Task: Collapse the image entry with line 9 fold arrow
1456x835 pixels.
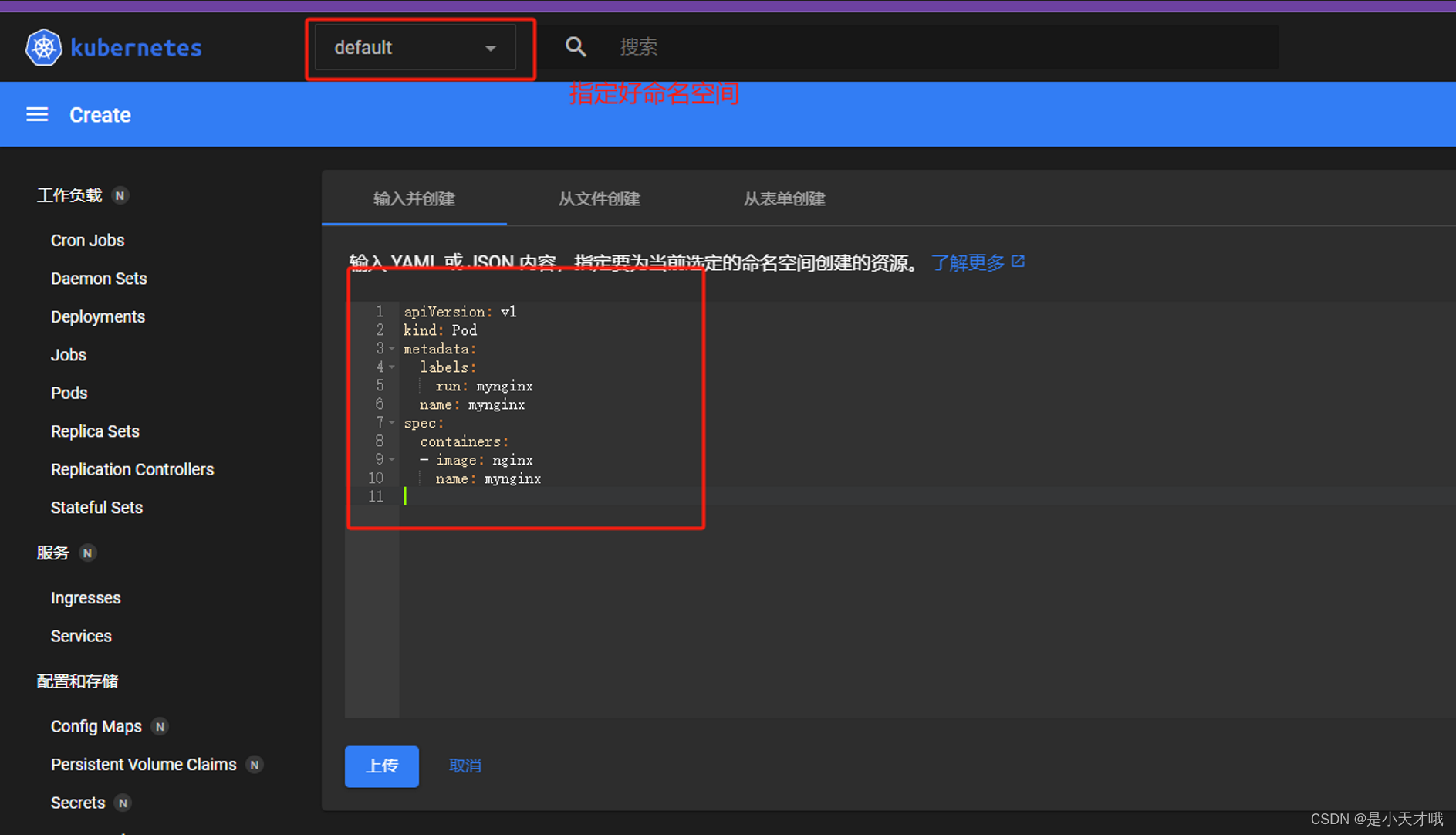Action: tap(392, 459)
